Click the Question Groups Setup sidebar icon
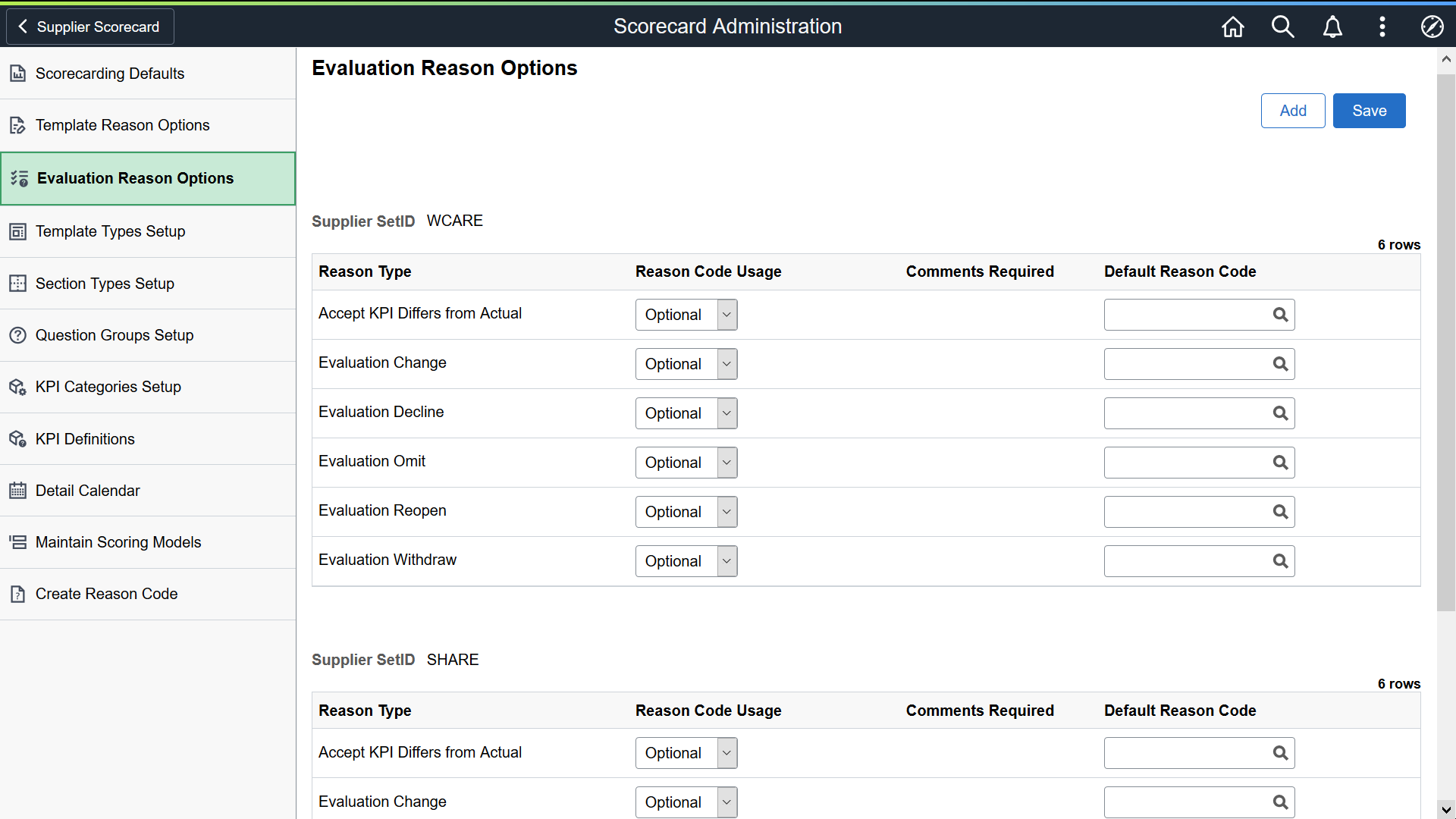 point(17,335)
